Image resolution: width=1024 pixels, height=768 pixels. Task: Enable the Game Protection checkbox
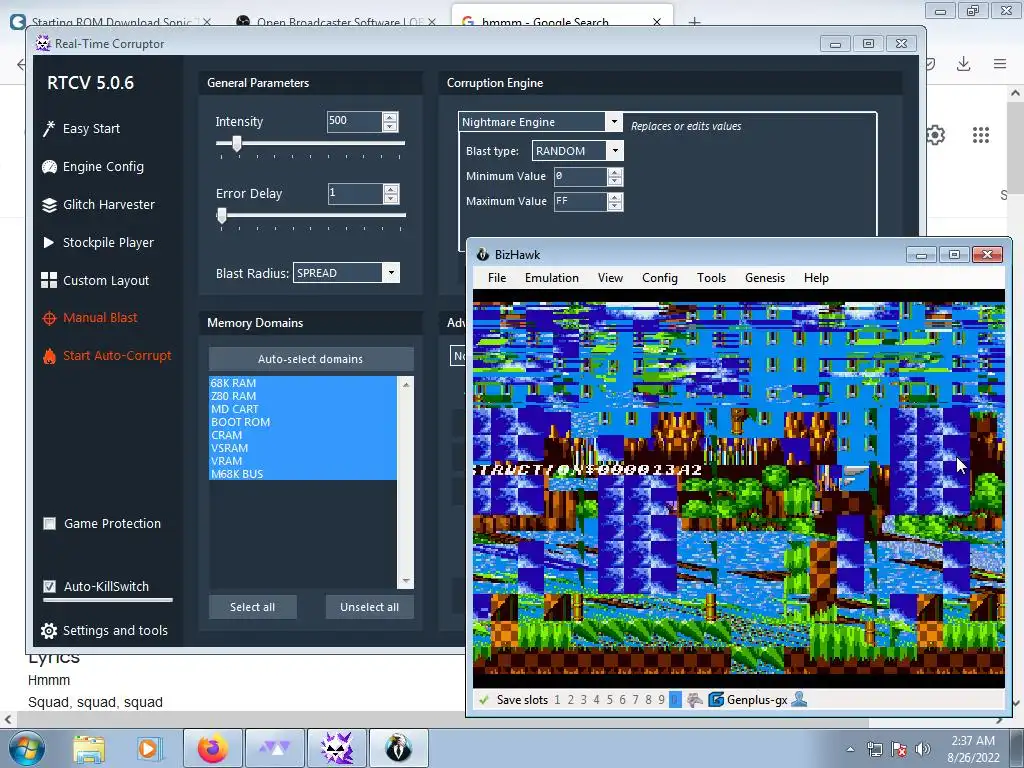[50, 524]
